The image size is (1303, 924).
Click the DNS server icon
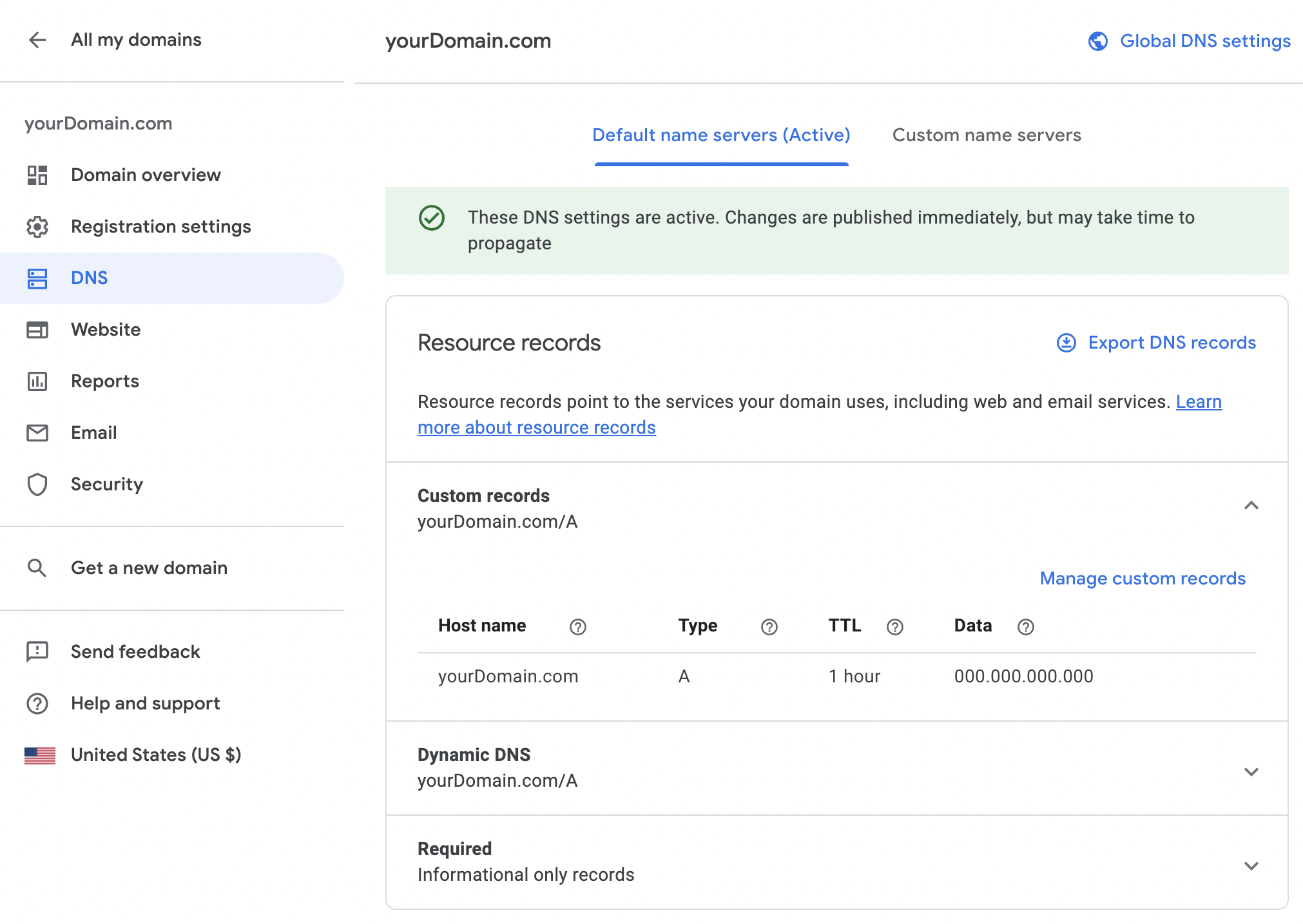[x=37, y=278]
